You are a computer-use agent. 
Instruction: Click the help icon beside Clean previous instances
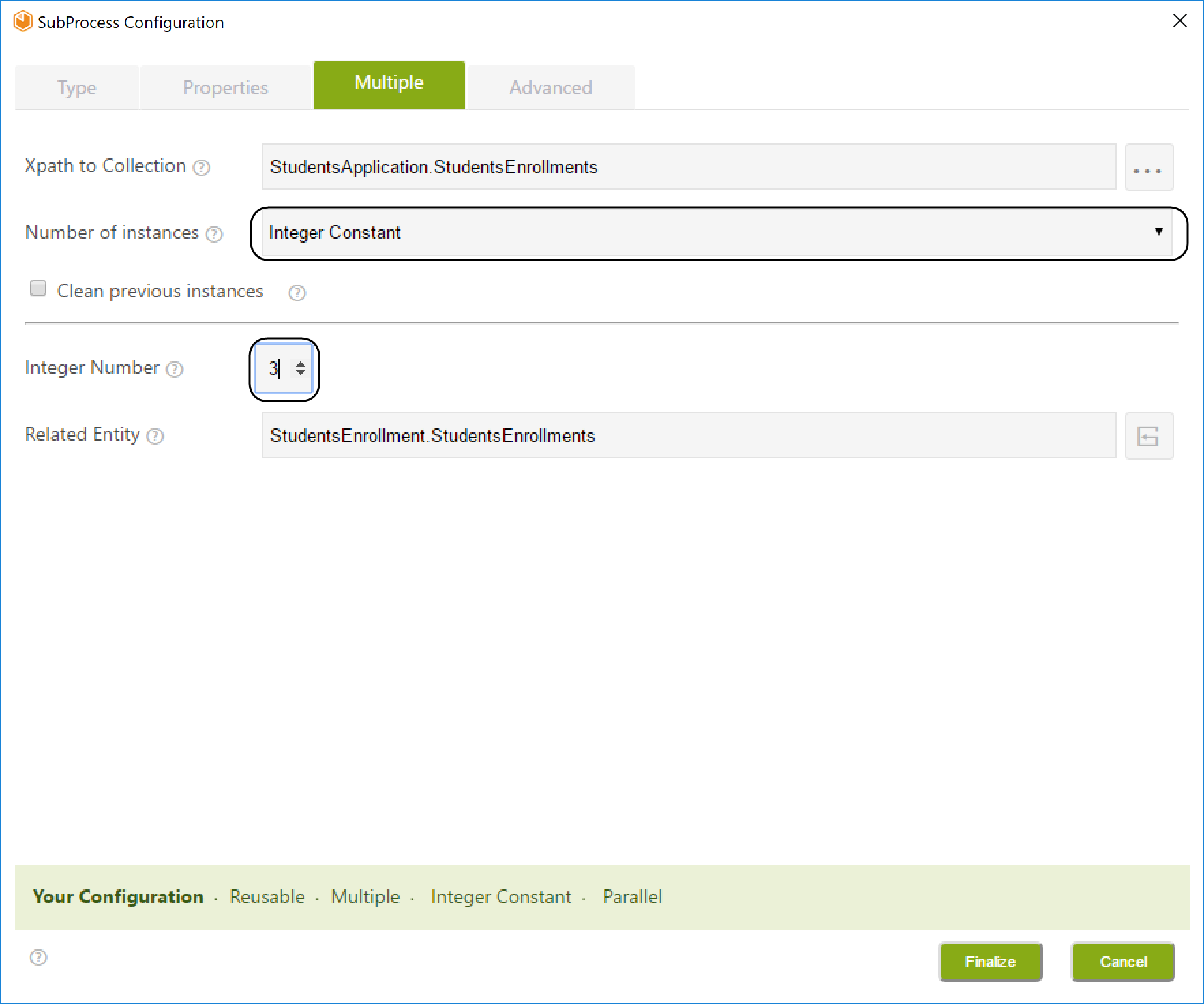(x=297, y=293)
